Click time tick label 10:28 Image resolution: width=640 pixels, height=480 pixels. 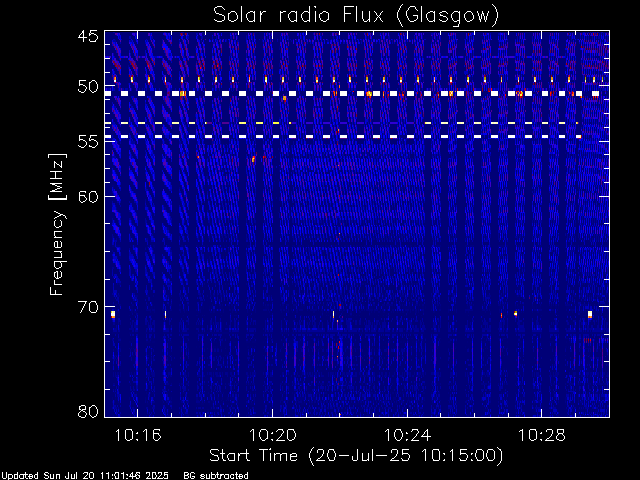[x=542, y=435]
